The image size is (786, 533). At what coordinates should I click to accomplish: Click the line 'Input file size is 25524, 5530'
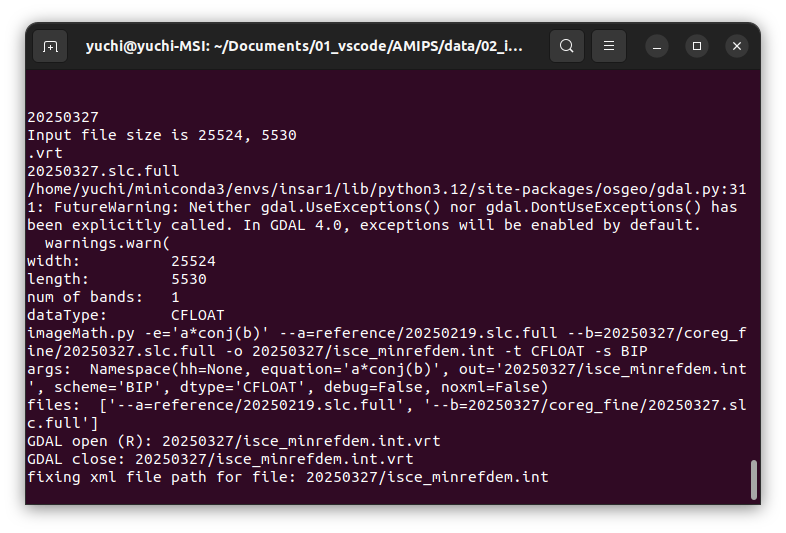click(162, 135)
